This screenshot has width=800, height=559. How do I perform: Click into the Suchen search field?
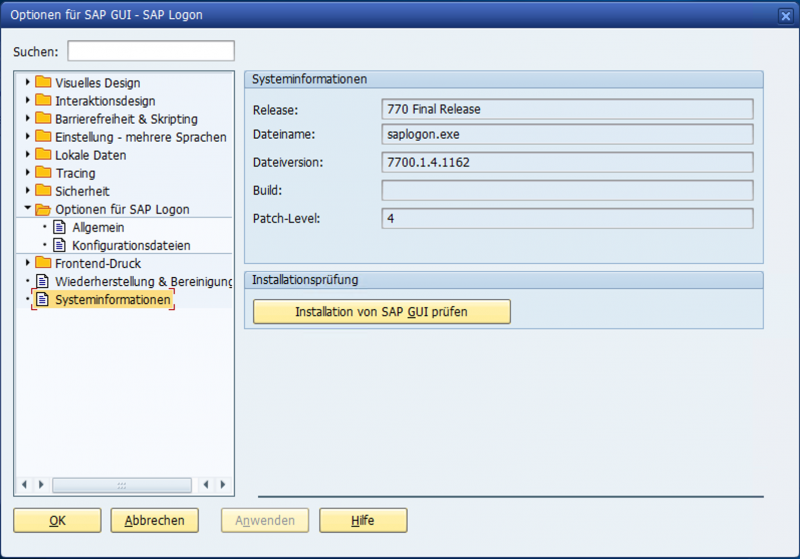pyautogui.click(x=151, y=51)
